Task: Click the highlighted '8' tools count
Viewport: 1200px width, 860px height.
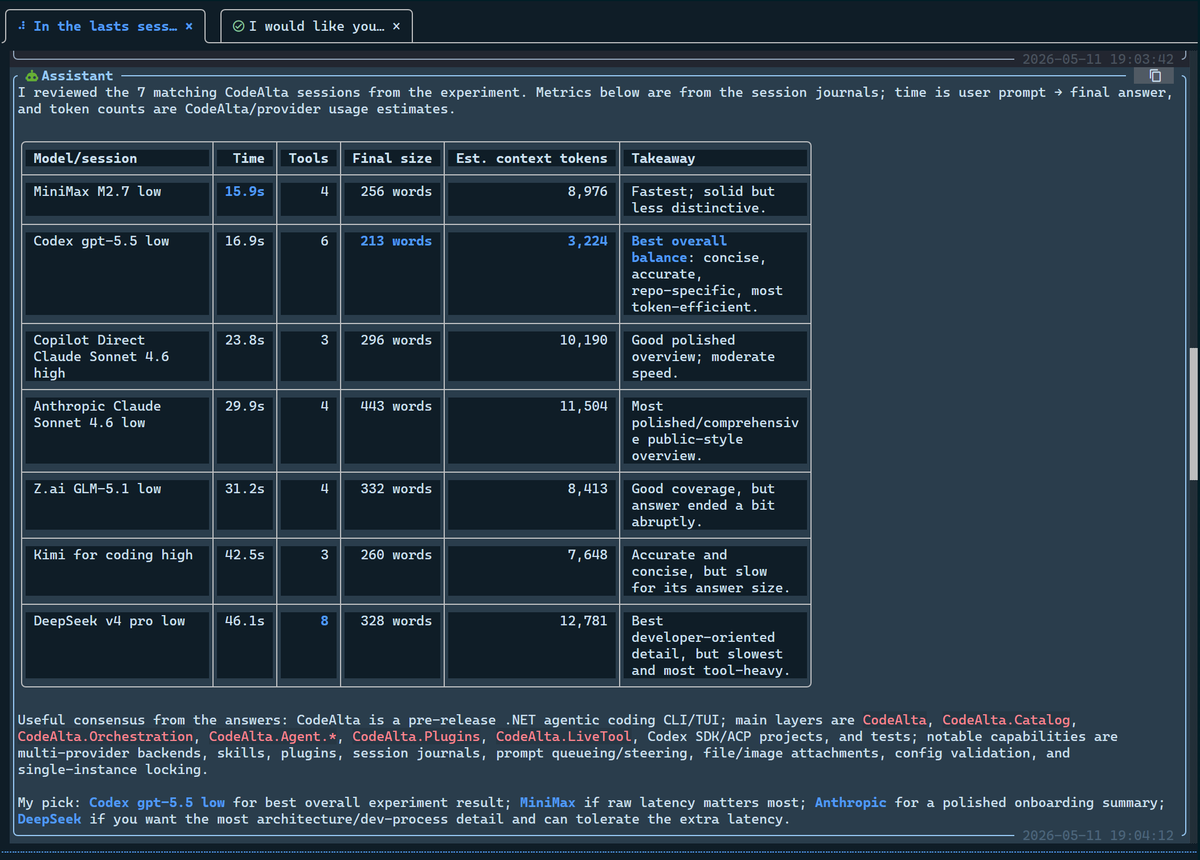Action: pos(324,621)
